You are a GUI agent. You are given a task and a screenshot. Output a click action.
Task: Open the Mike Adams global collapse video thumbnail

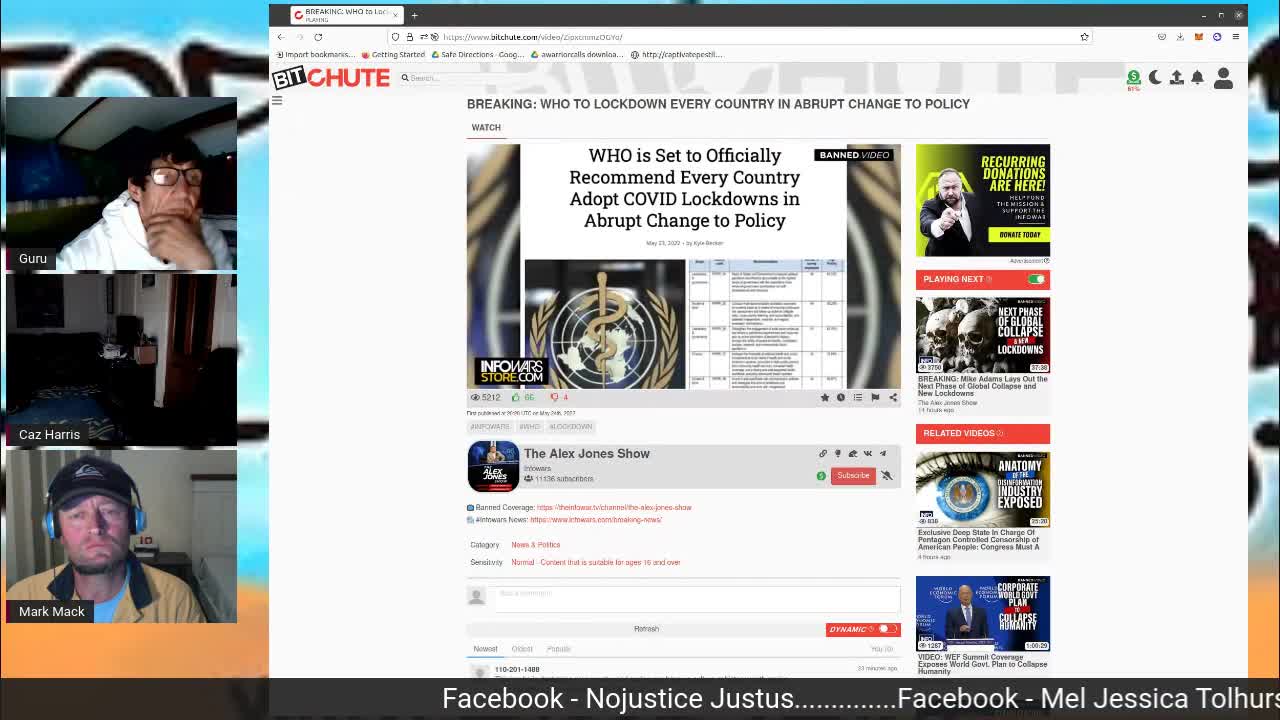(x=983, y=335)
